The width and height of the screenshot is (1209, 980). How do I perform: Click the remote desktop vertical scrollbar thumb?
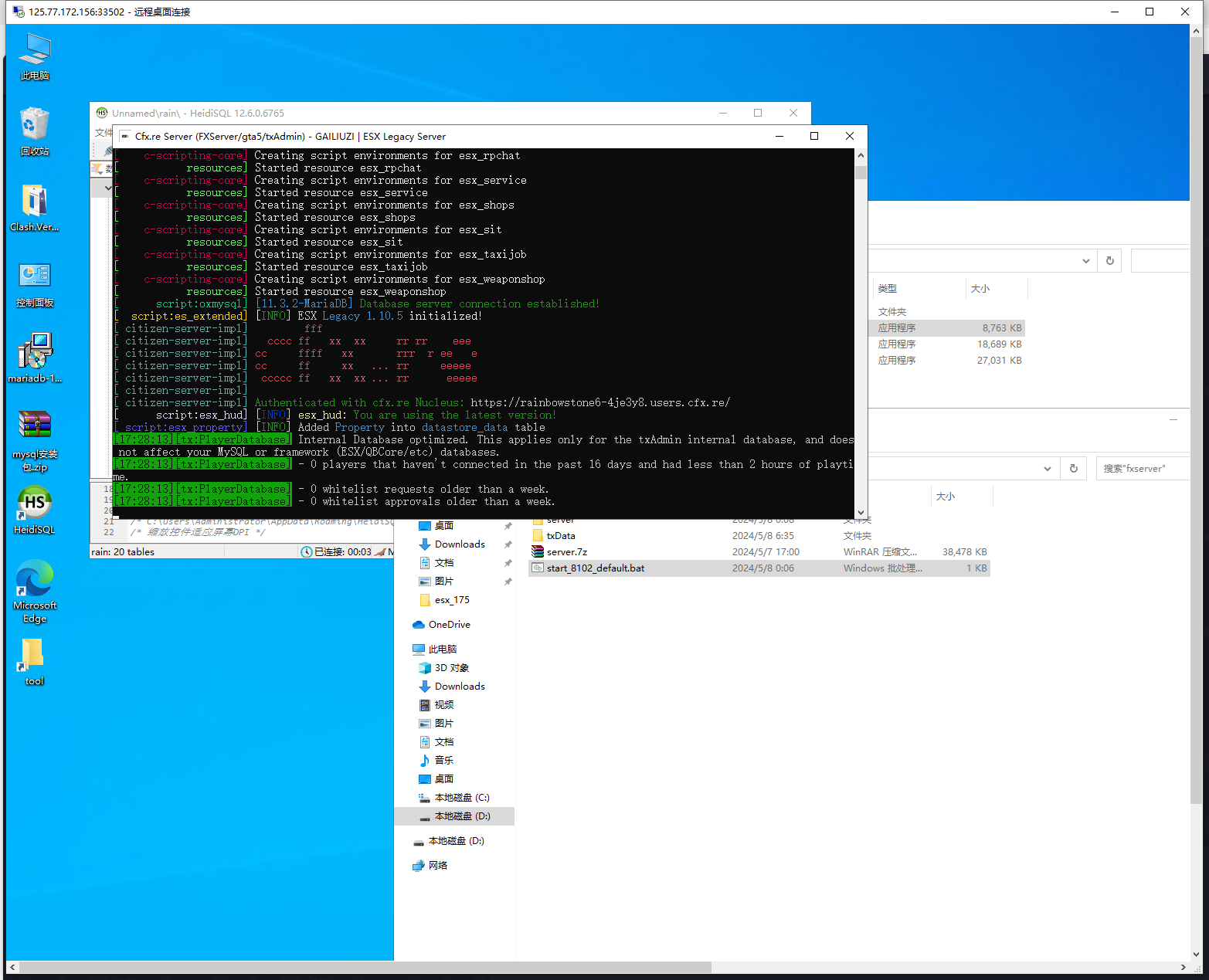[x=1196, y=420]
